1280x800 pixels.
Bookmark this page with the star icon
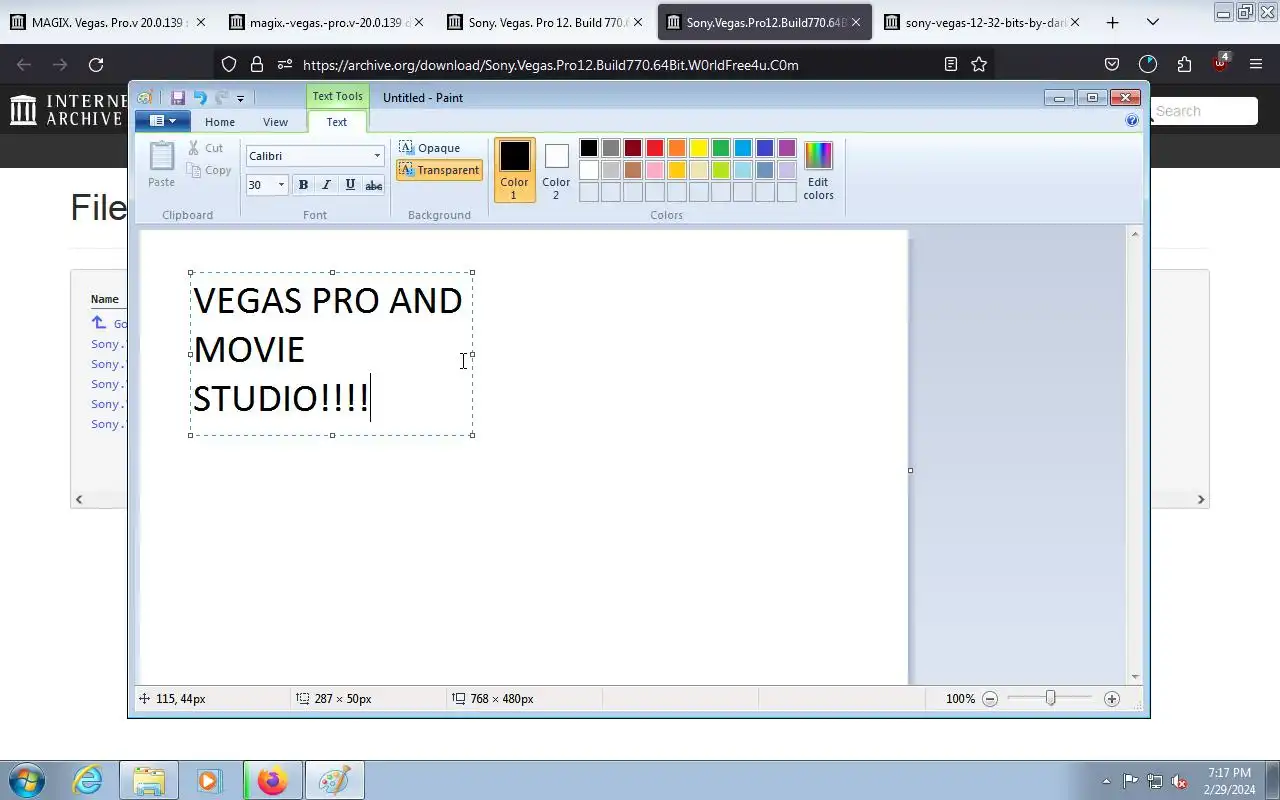coord(979,65)
